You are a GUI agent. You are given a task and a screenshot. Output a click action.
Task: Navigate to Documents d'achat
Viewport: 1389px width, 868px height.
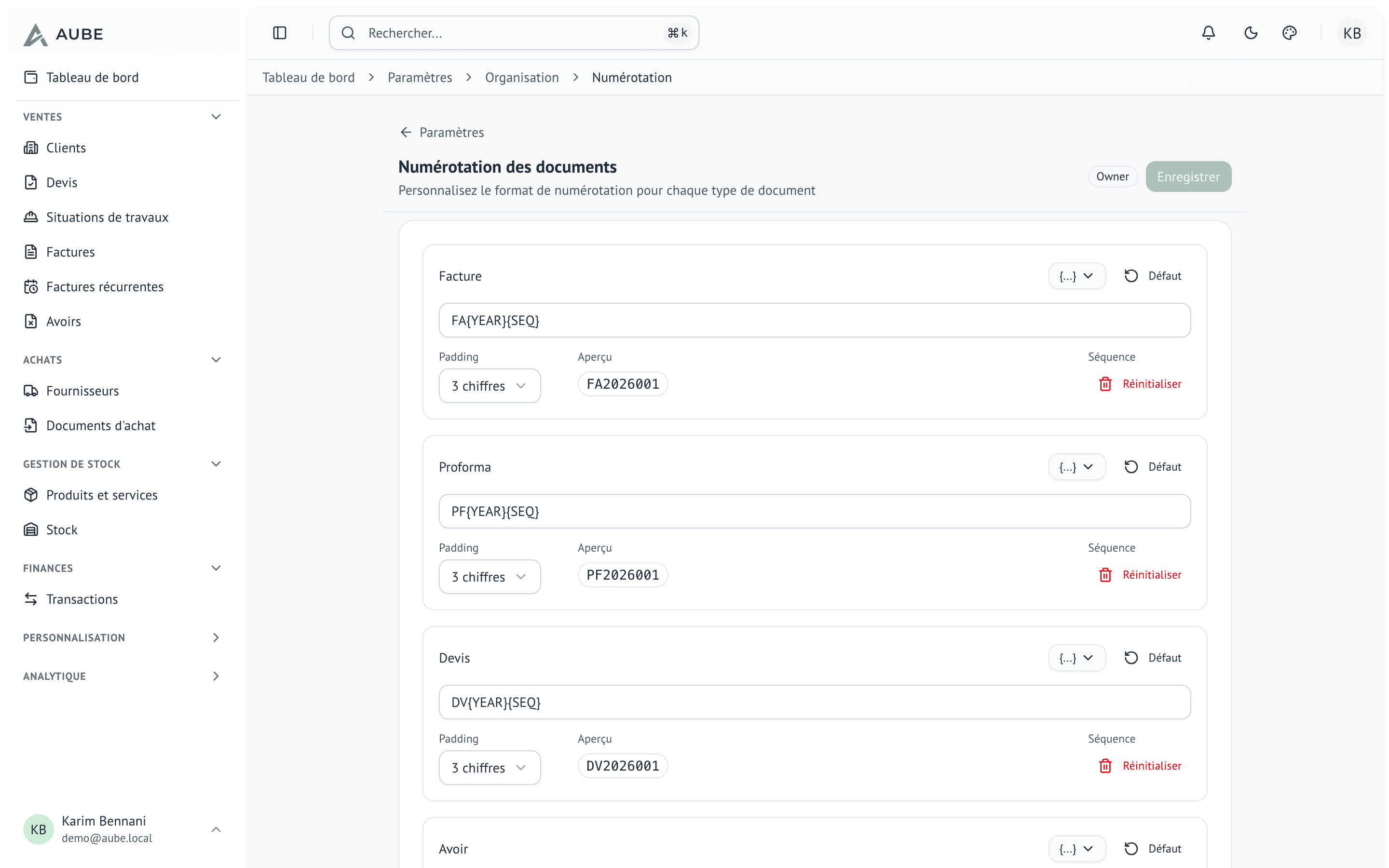click(x=123, y=425)
